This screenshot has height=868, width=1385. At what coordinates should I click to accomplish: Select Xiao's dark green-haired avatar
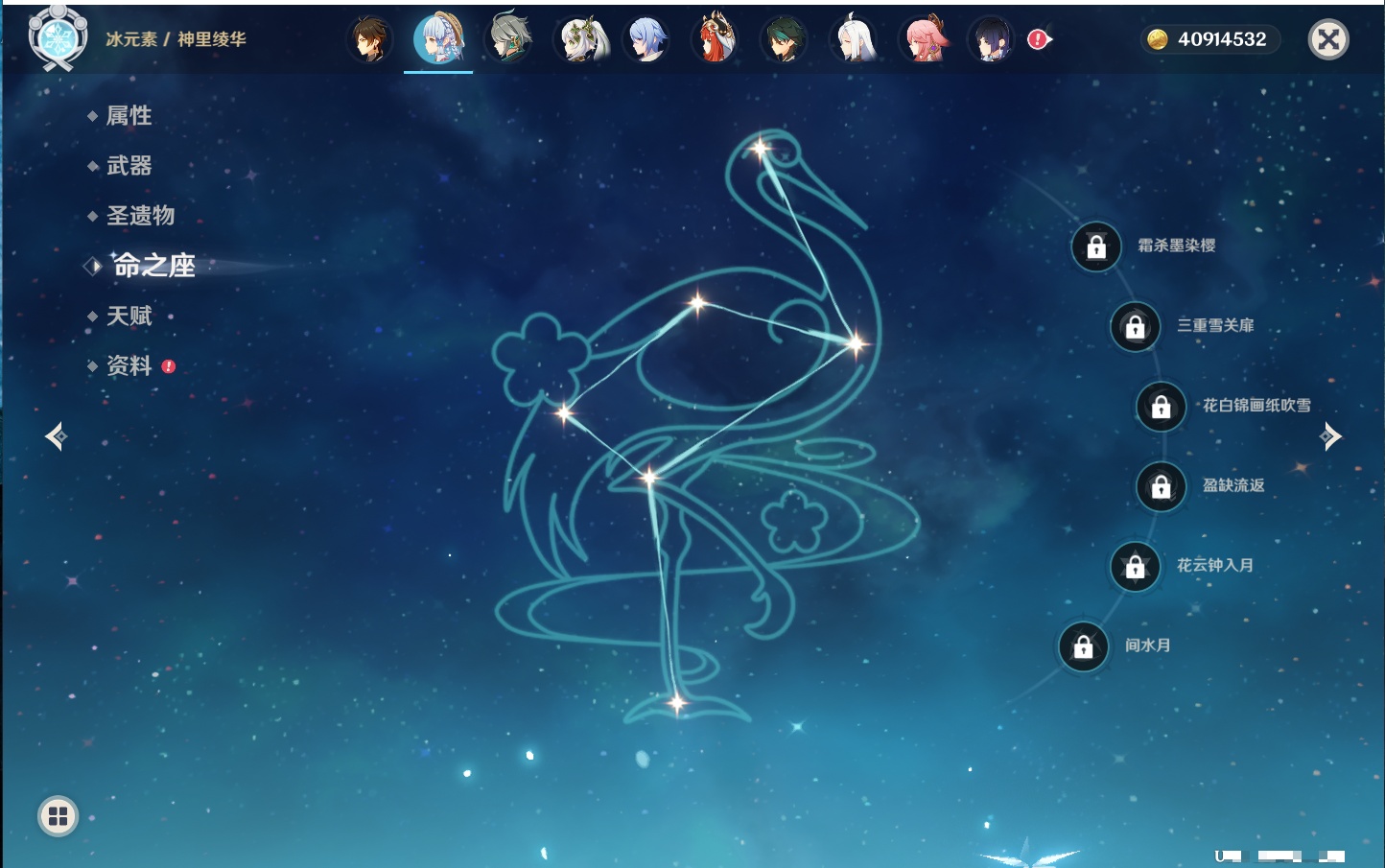coord(785,40)
